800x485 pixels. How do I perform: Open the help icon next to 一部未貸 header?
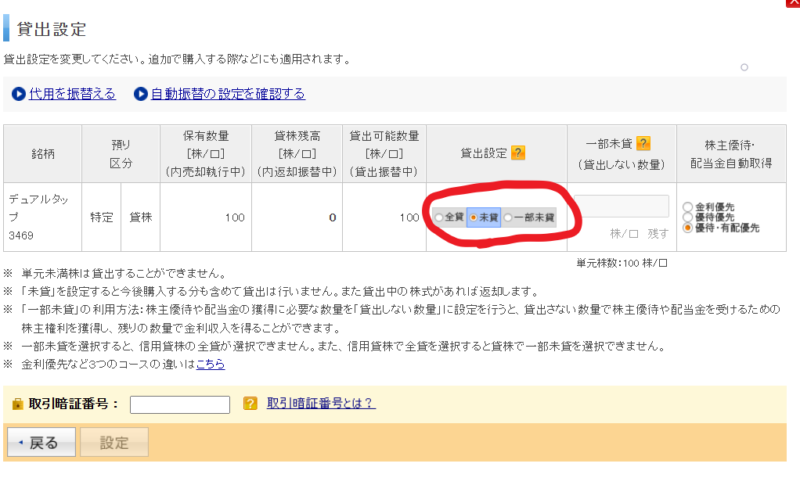[644, 143]
